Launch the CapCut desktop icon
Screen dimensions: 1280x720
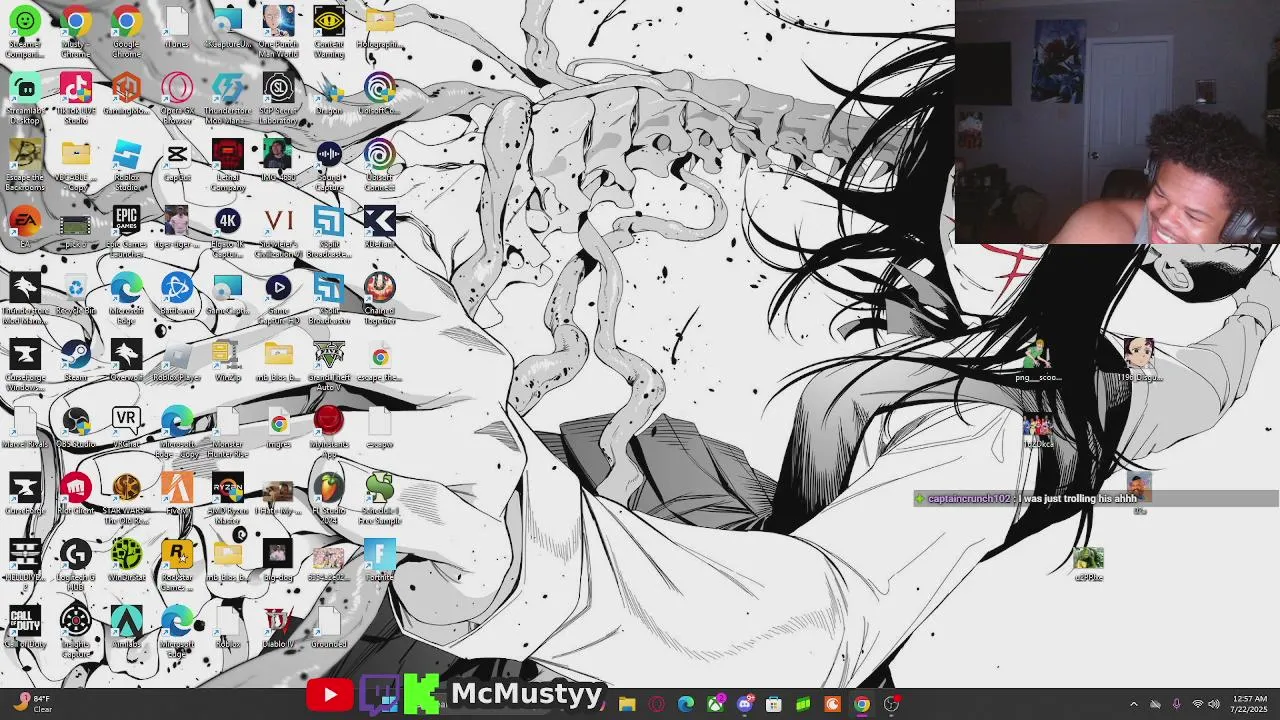coord(177,160)
